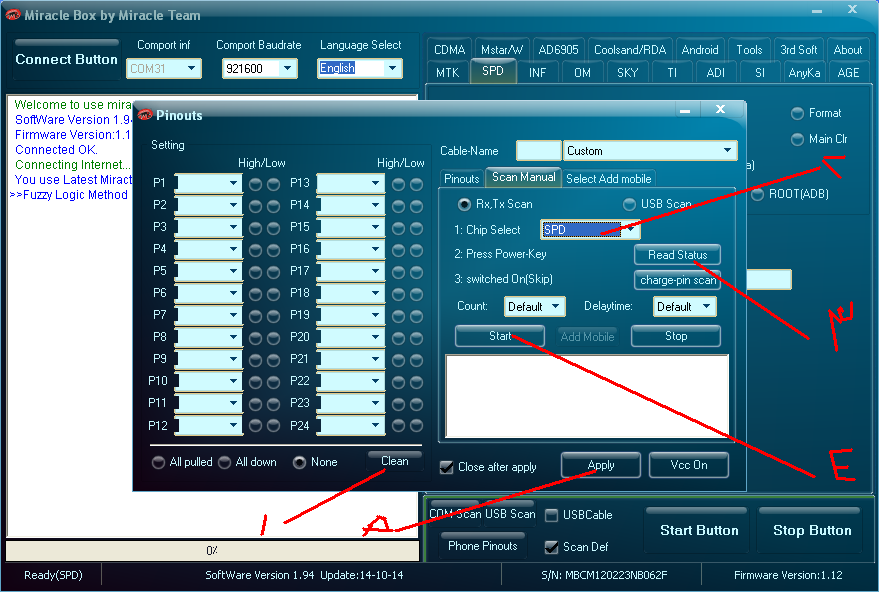Screen dimensions: 879x592
Task: Minimize the Pinouts dialog
Action: [x=684, y=110]
